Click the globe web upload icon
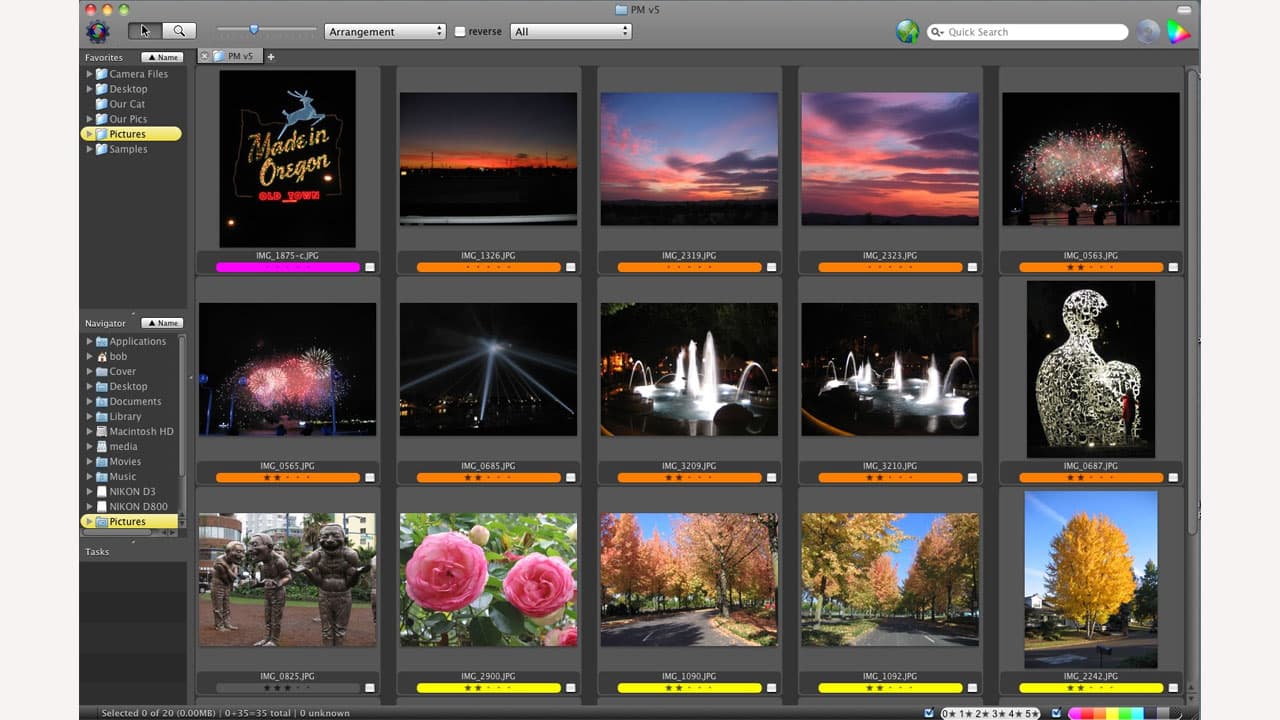This screenshot has height=720, width=1280. [908, 31]
